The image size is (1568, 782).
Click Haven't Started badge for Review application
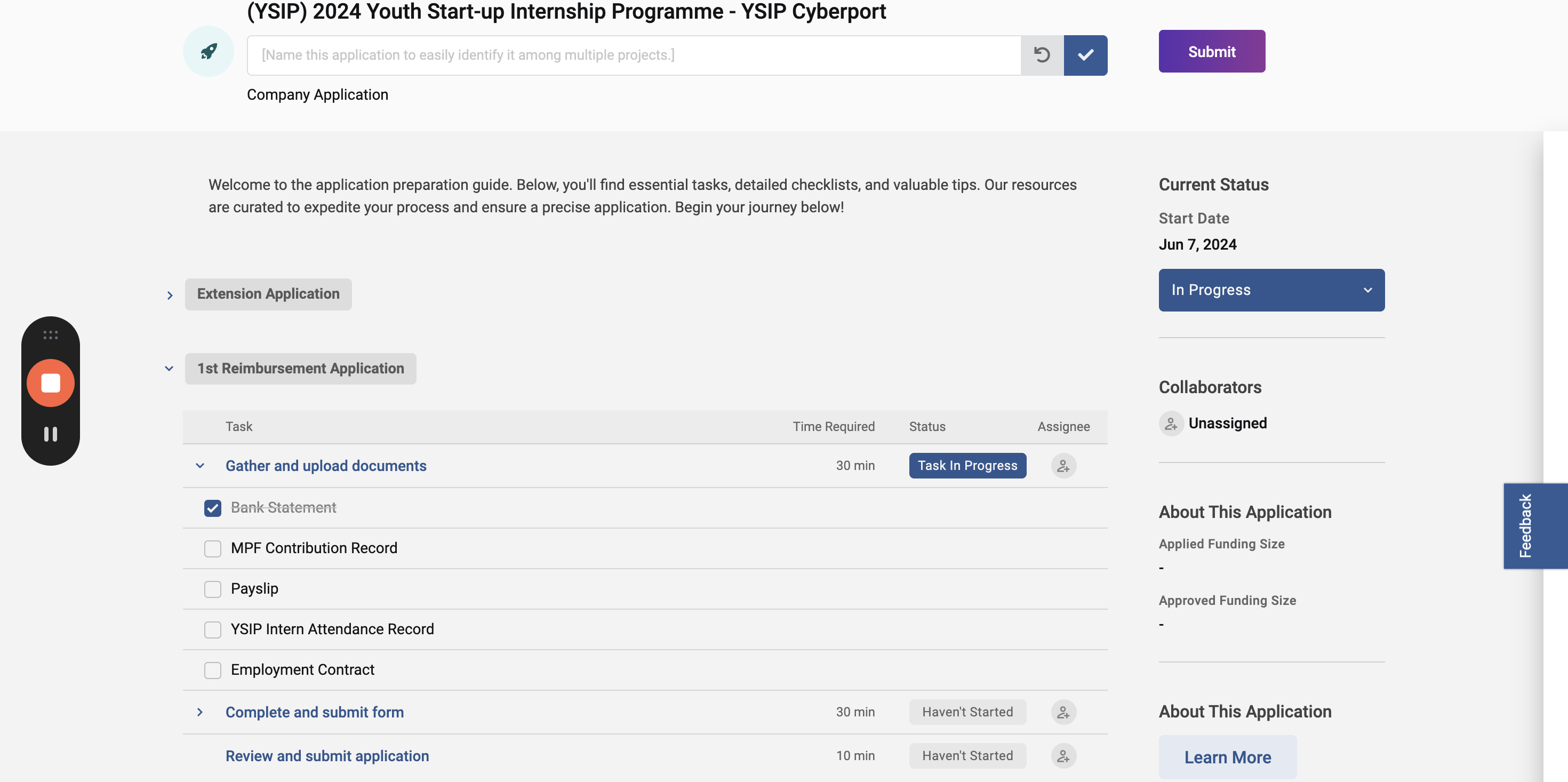pos(967,756)
